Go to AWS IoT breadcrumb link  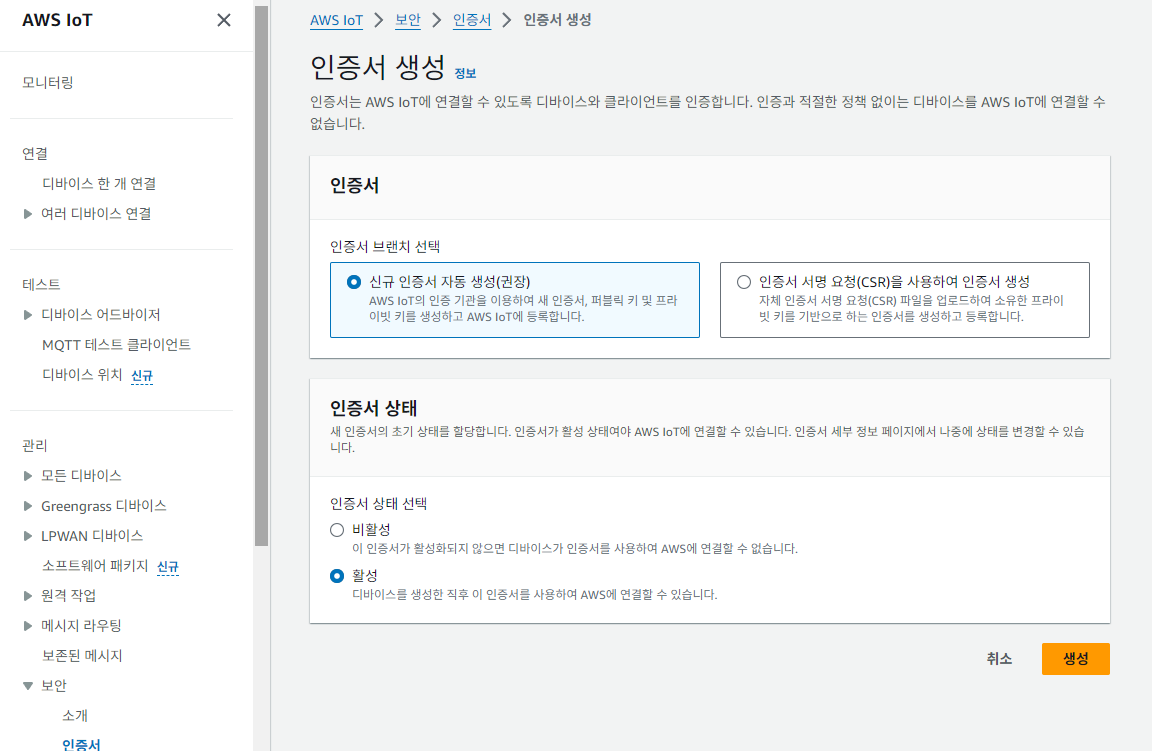pos(336,20)
